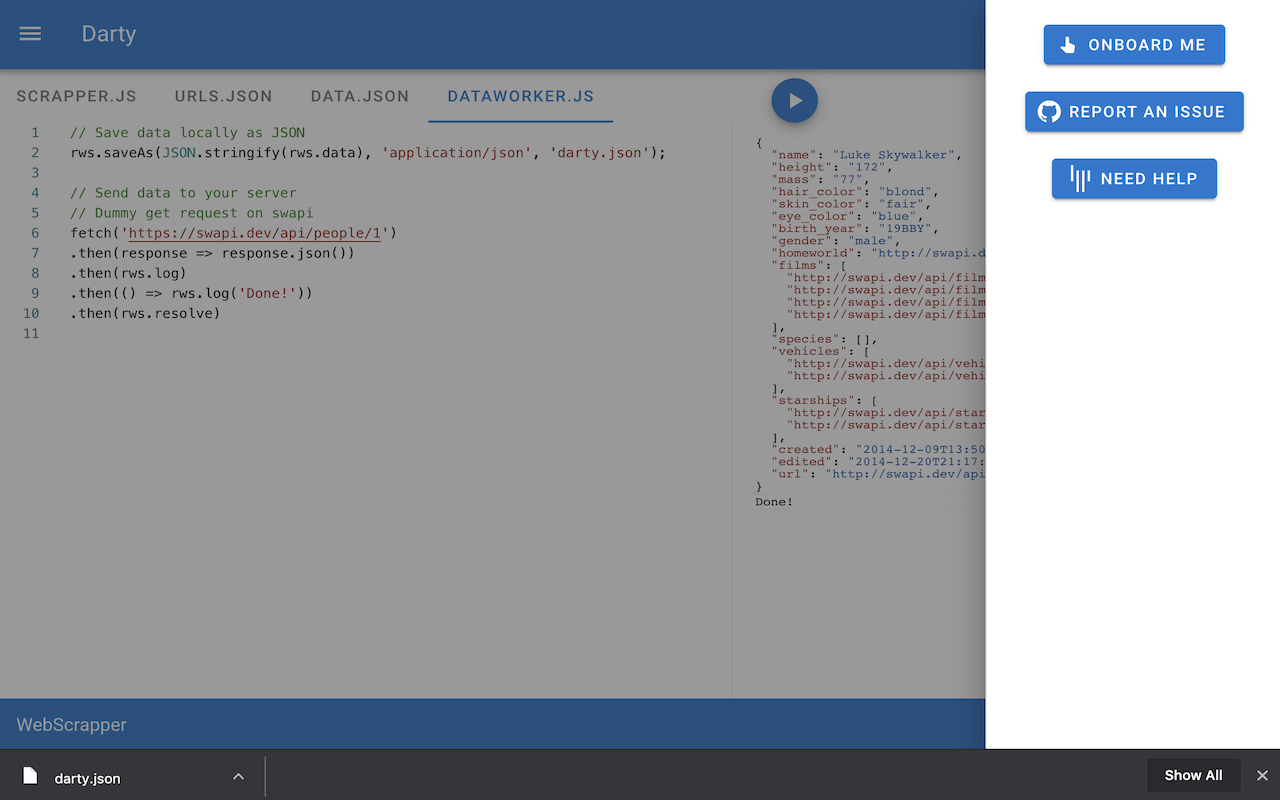
Task: Click Show All downloads
Action: pyautogui.click(x=1193, y=775)
